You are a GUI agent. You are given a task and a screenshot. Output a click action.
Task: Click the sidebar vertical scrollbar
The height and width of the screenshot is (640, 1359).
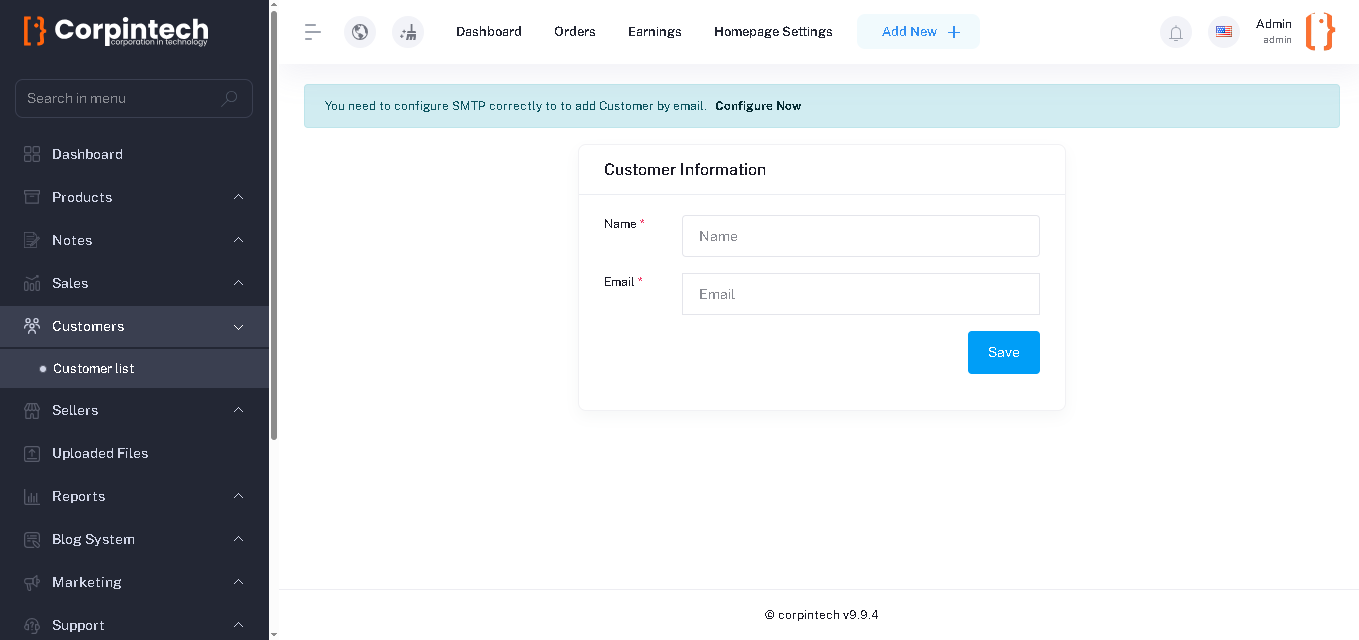click(x=274, y=220)
